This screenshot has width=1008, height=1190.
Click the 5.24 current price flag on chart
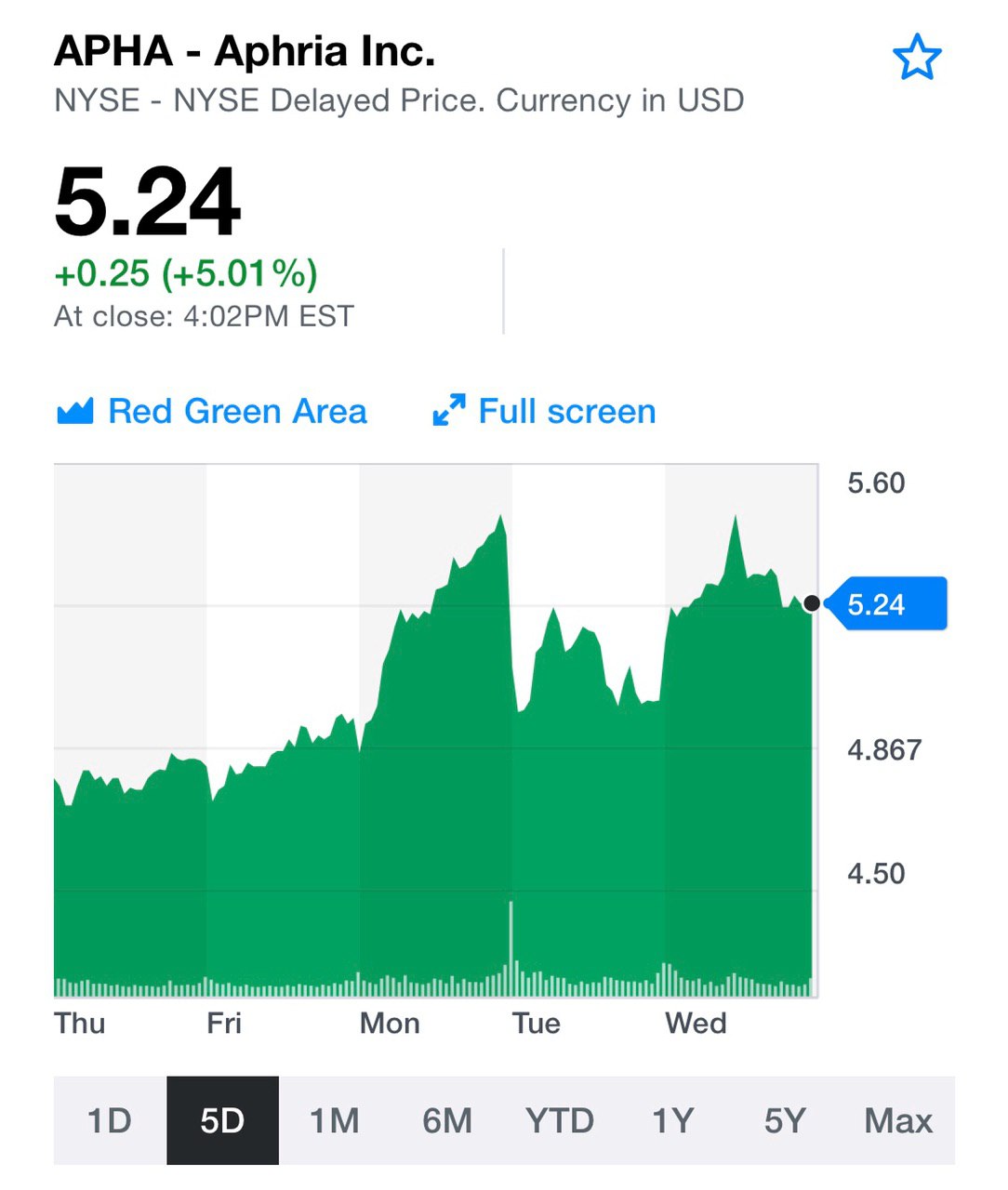point(886,604)
